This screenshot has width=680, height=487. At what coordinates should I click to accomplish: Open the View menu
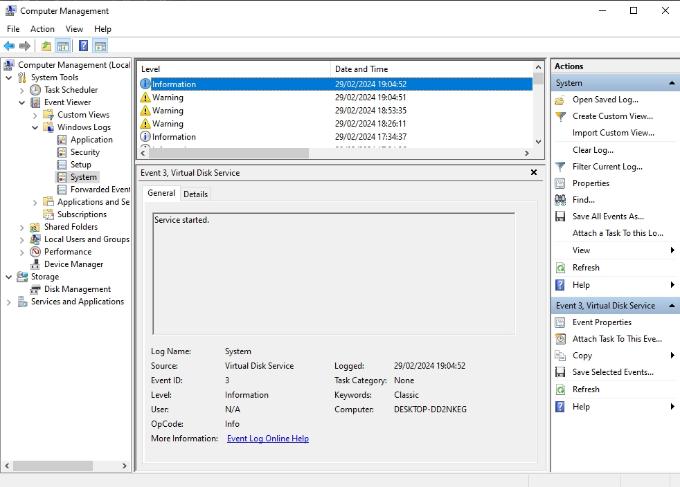pos(74,29)
